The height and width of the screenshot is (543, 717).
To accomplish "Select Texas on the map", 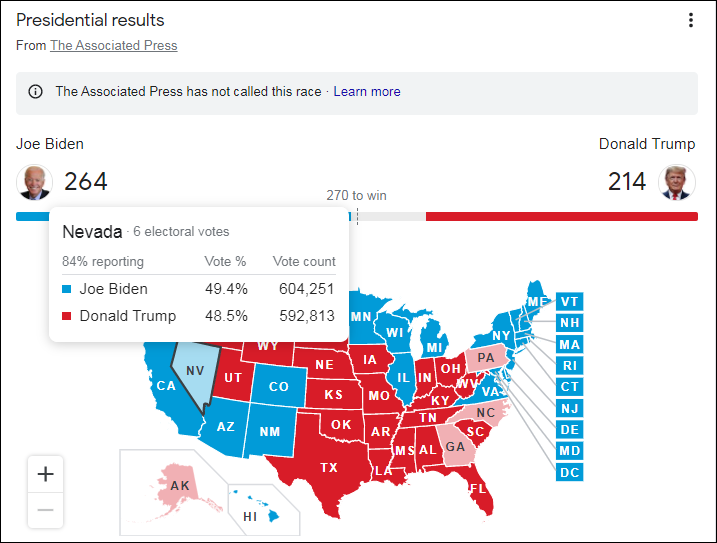I will coord(328,466).
